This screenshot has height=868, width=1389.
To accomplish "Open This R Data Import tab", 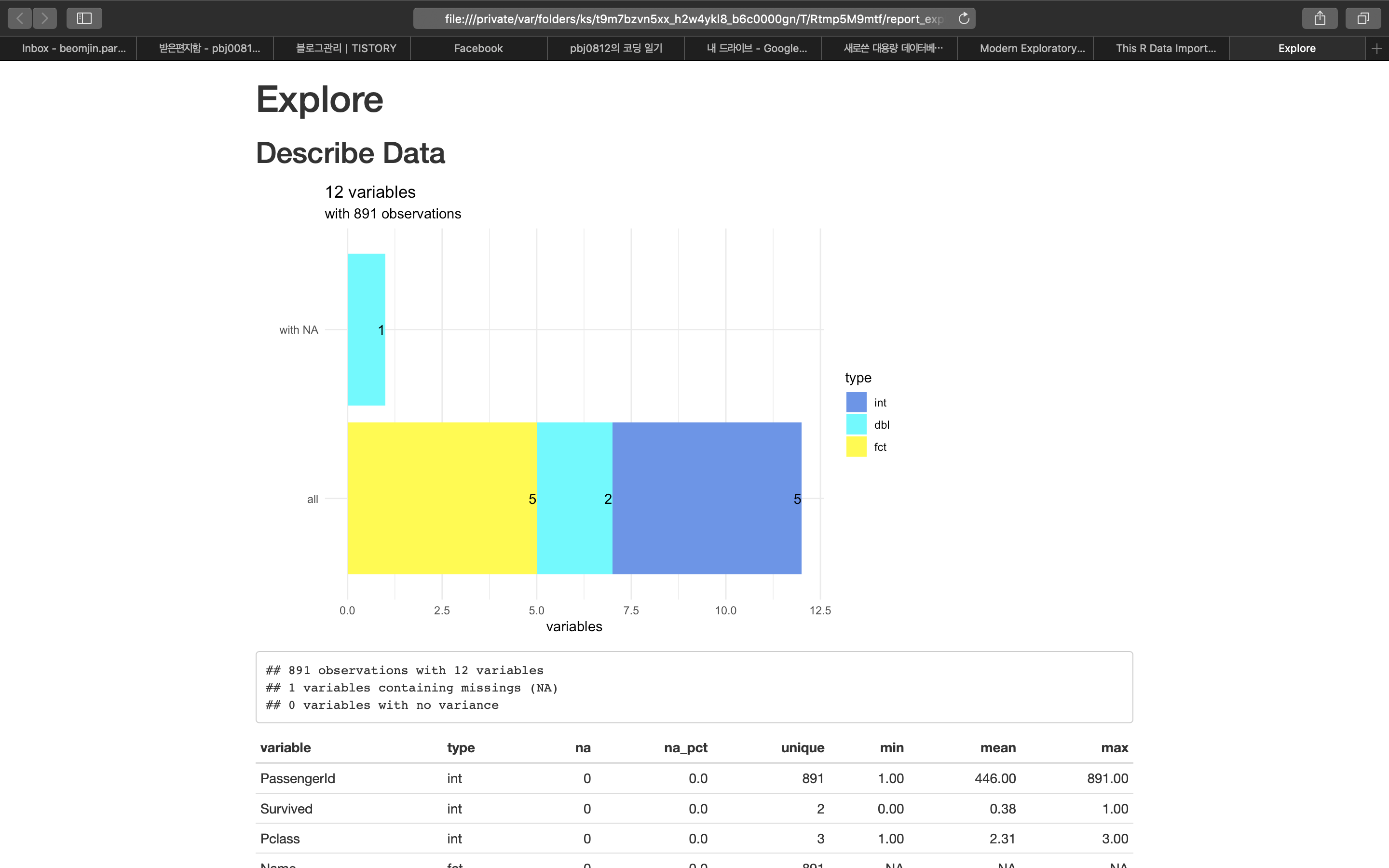I will 1165,49.
